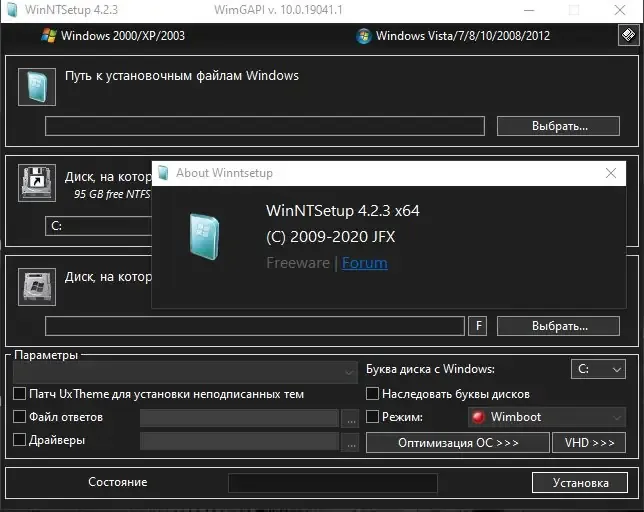
Task: Close the About Winntsetup dialog
Action: click(x=611, y=173)
